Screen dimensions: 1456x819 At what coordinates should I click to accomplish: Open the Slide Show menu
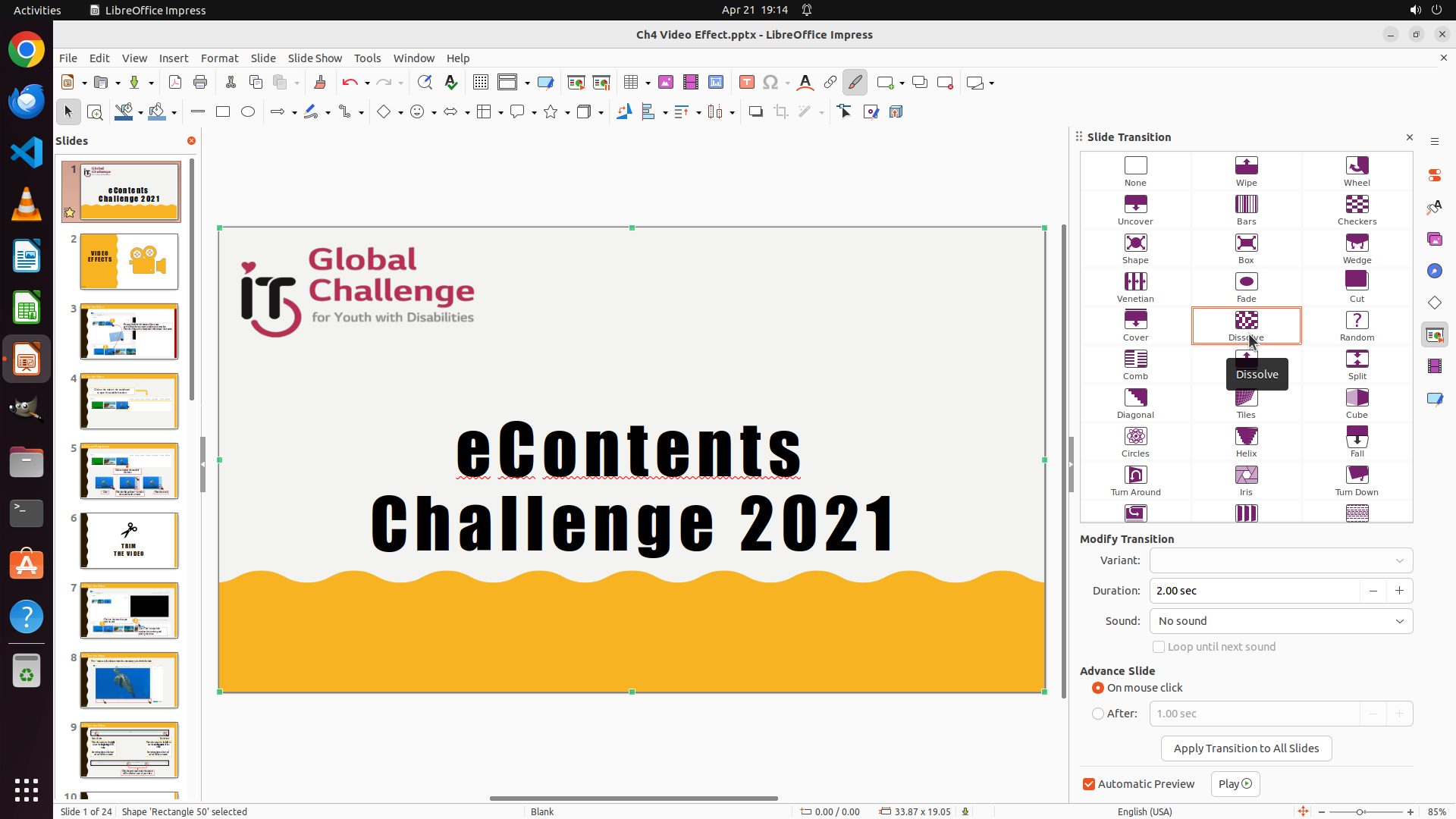[x=315, y=58]
